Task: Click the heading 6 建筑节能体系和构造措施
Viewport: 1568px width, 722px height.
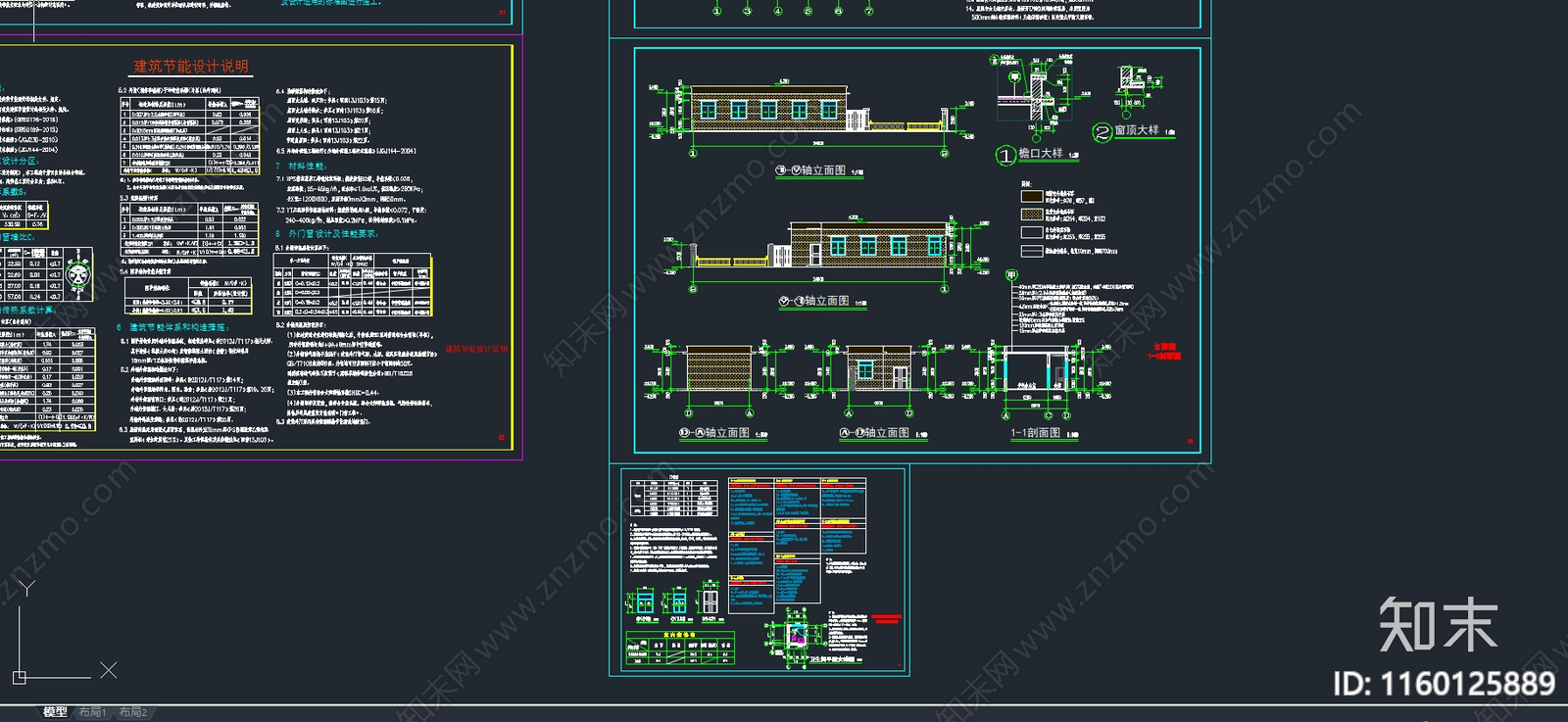Action: click(172, 327)
